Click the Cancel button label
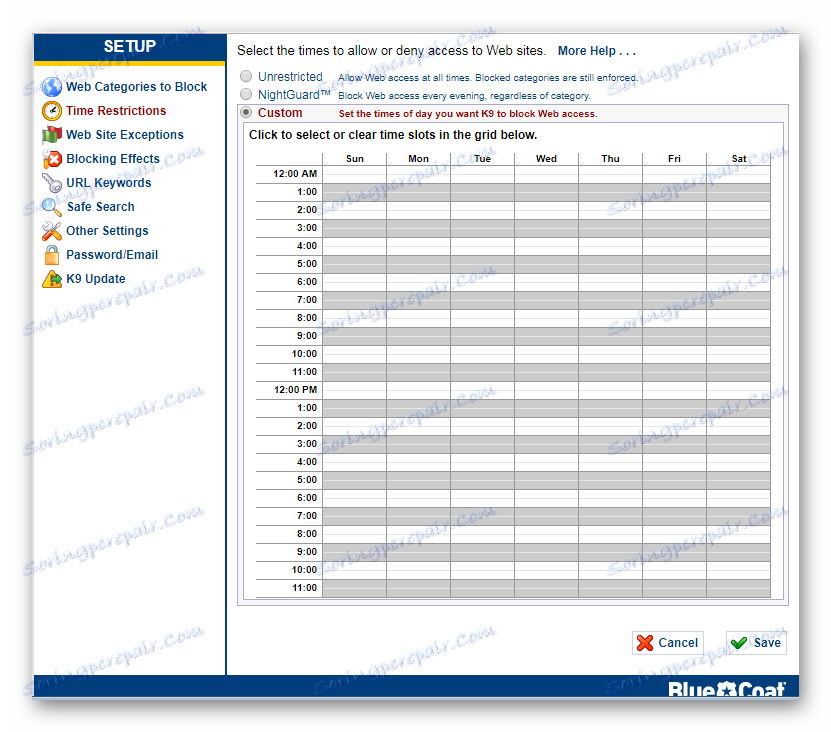Screen dimensions: 831x732 pyautogui.click(x=678, y=643)
